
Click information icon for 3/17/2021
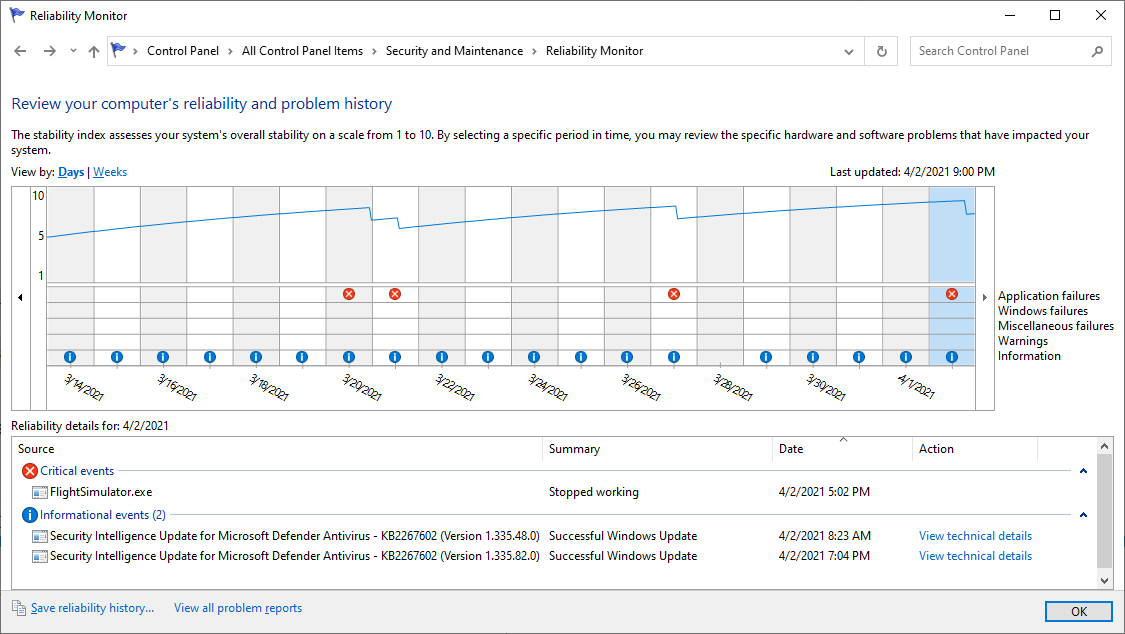210,357
